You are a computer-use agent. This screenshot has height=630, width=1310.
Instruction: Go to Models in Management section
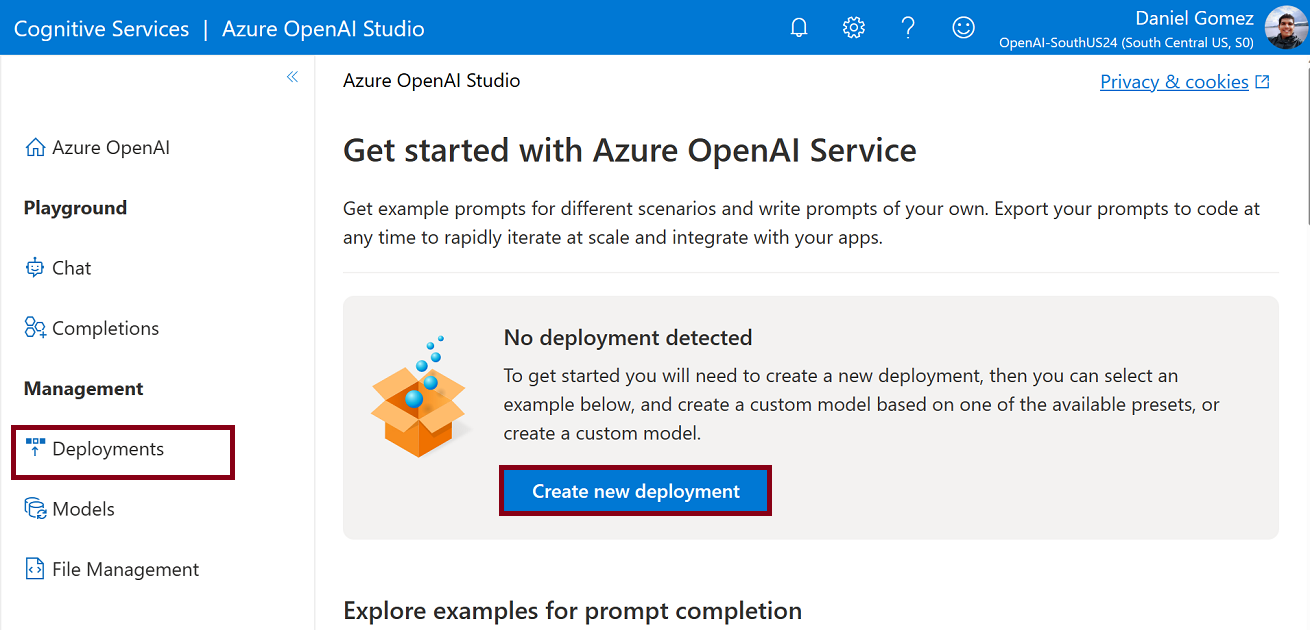tap(84, 509)
